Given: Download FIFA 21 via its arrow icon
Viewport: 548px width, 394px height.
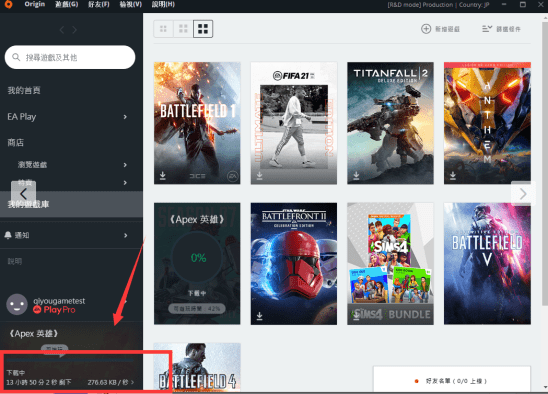Looking at the screenshot, I should (259, 175).
